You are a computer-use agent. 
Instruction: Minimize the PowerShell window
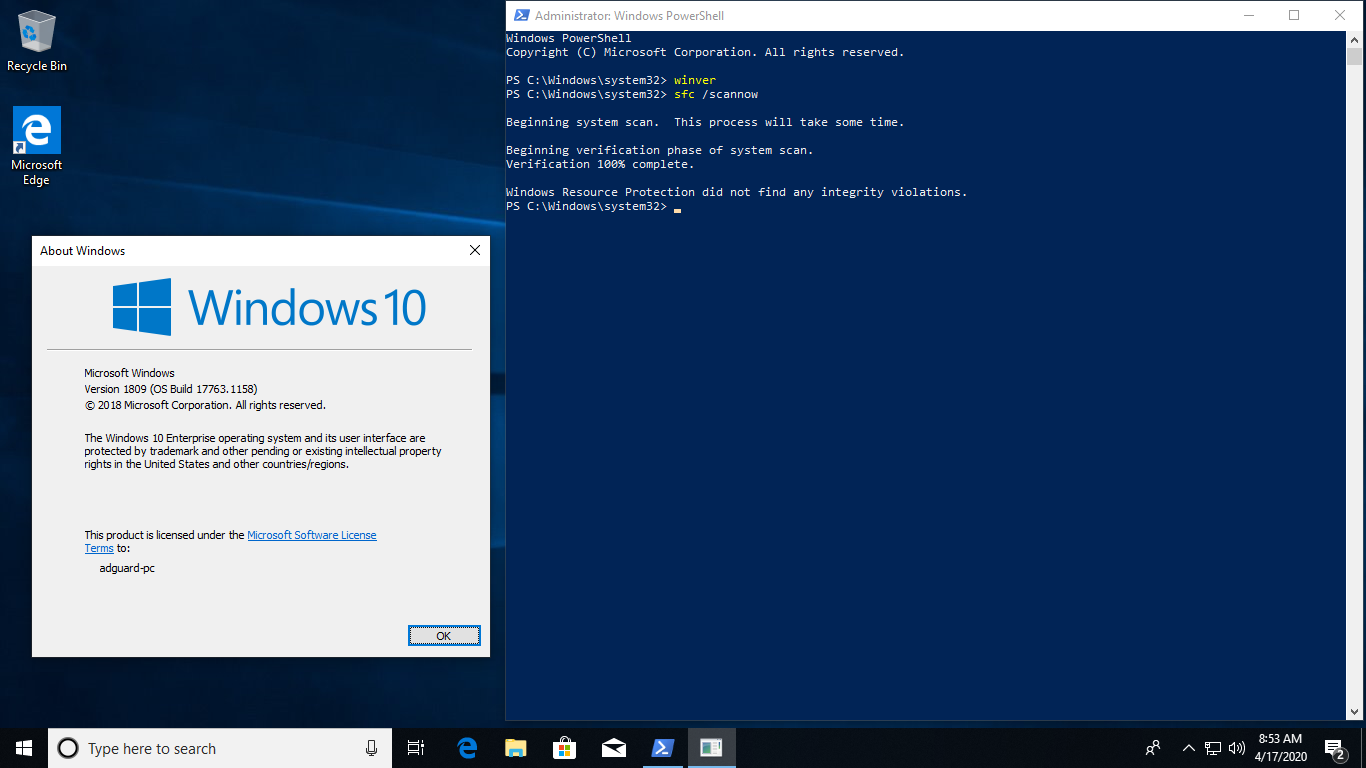point(1249,15)
